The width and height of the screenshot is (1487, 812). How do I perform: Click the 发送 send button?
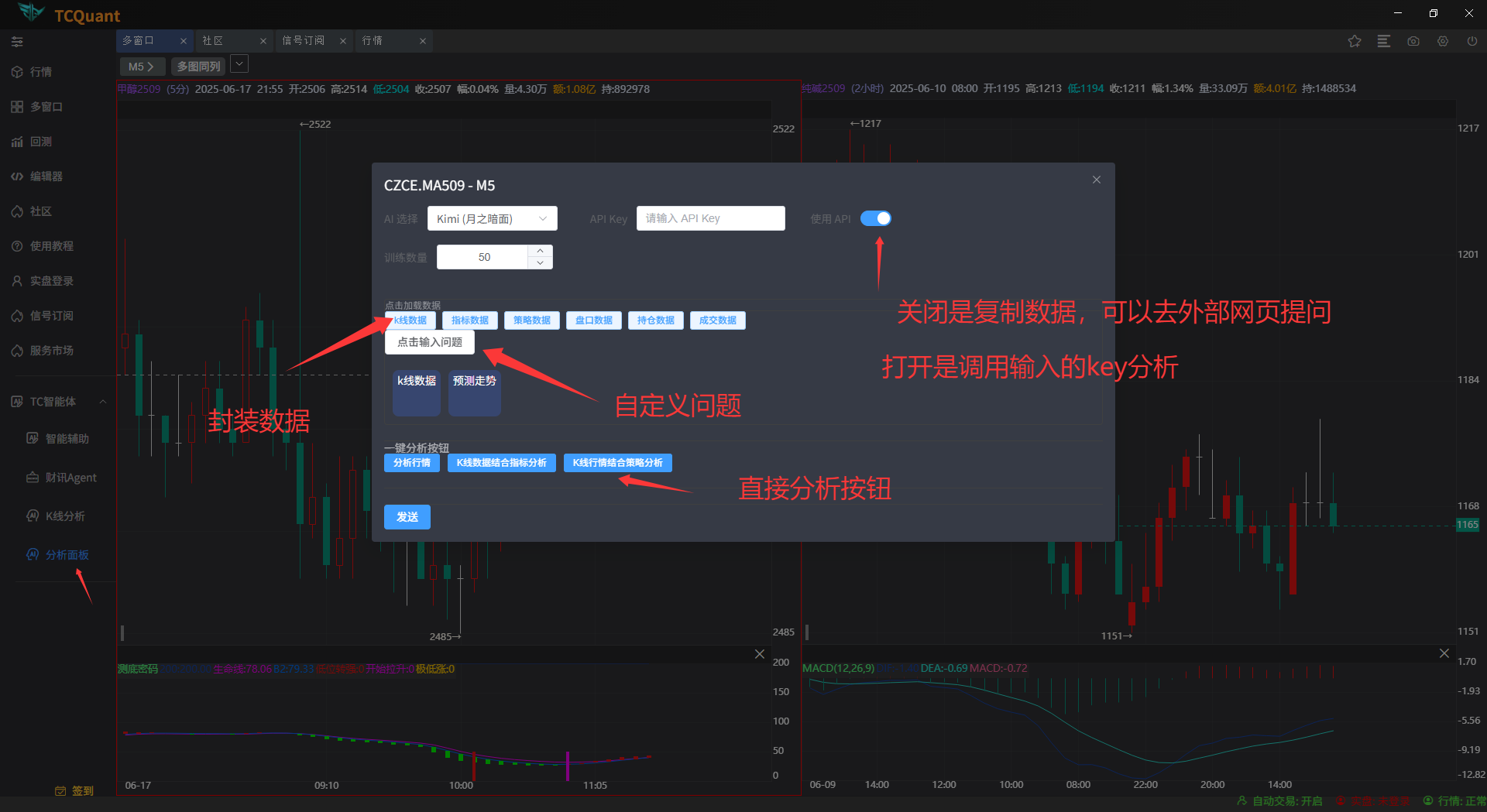[x=407, y=517]
